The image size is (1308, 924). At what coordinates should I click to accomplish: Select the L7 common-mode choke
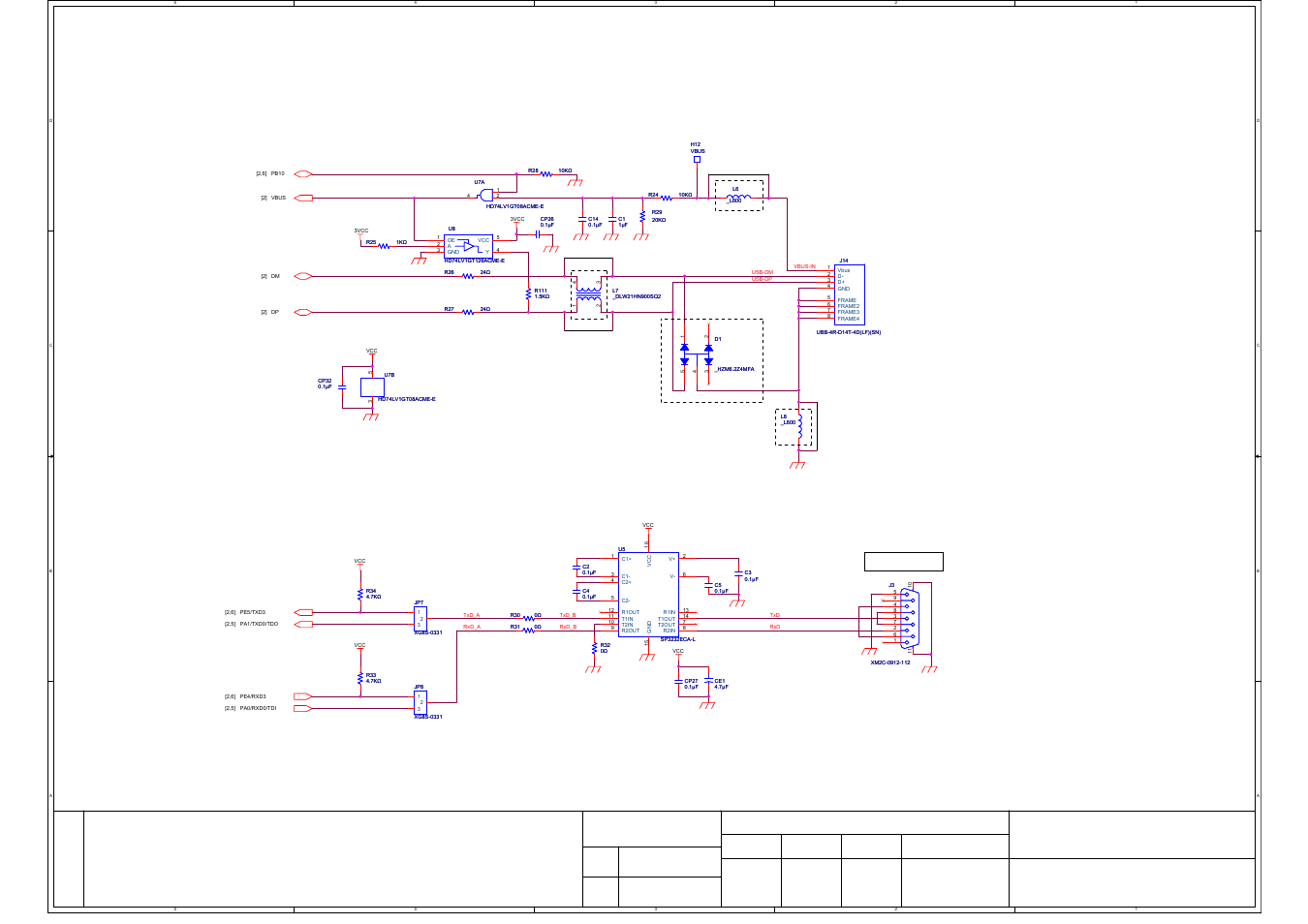point(588,294)
